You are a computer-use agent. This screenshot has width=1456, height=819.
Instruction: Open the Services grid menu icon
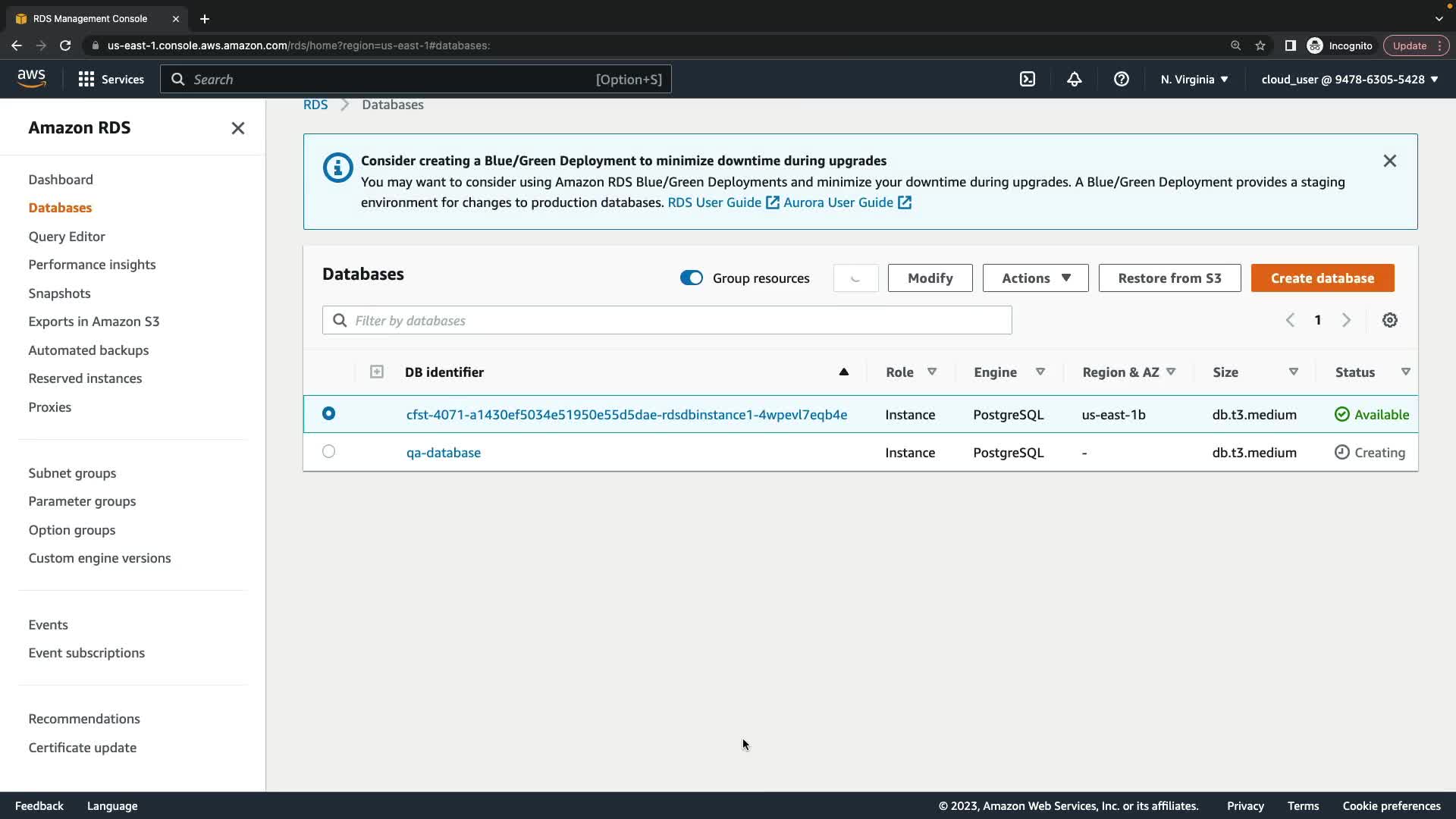pos(86,79)
